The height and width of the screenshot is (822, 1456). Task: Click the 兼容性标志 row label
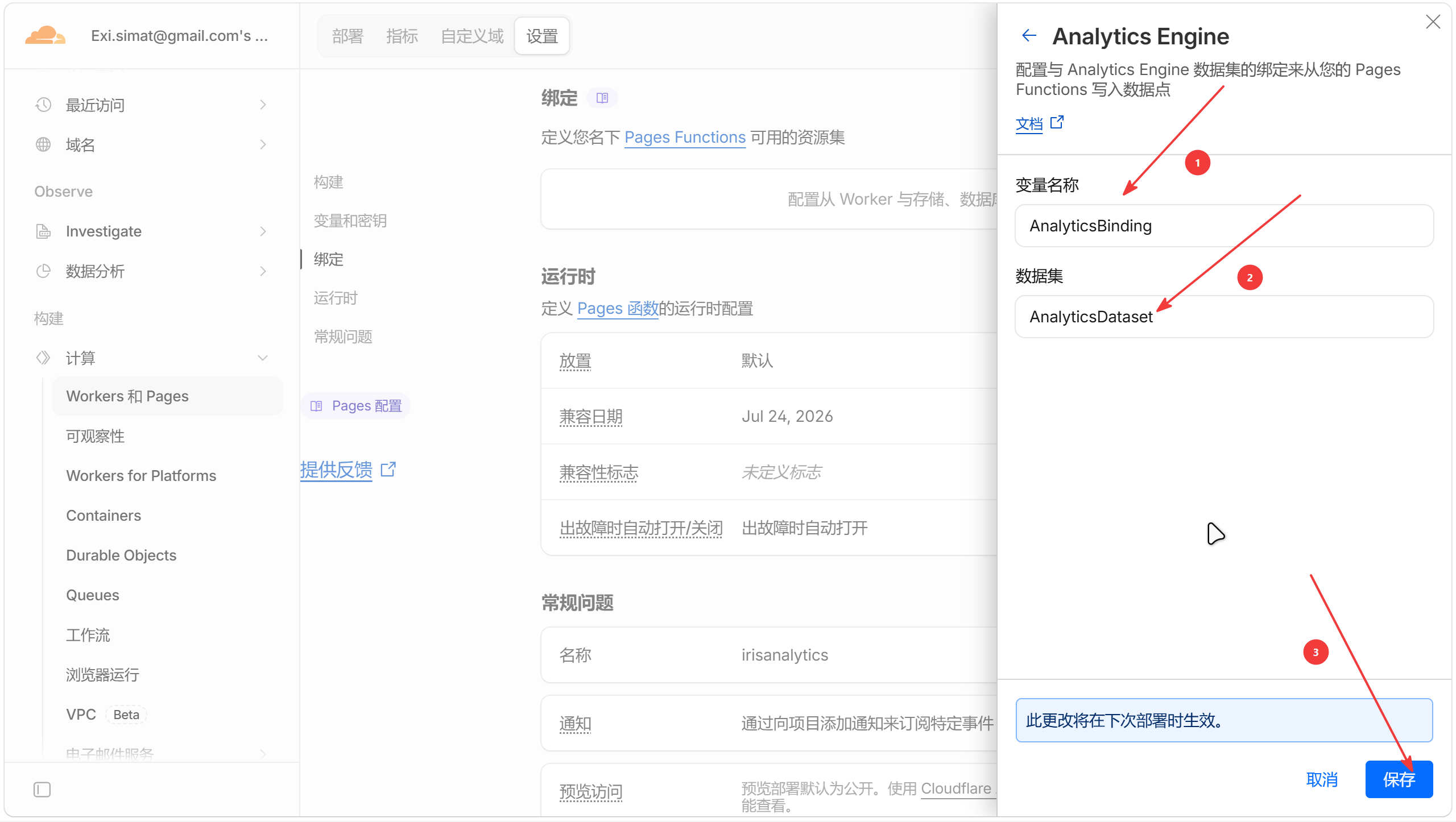click(599, 472)
